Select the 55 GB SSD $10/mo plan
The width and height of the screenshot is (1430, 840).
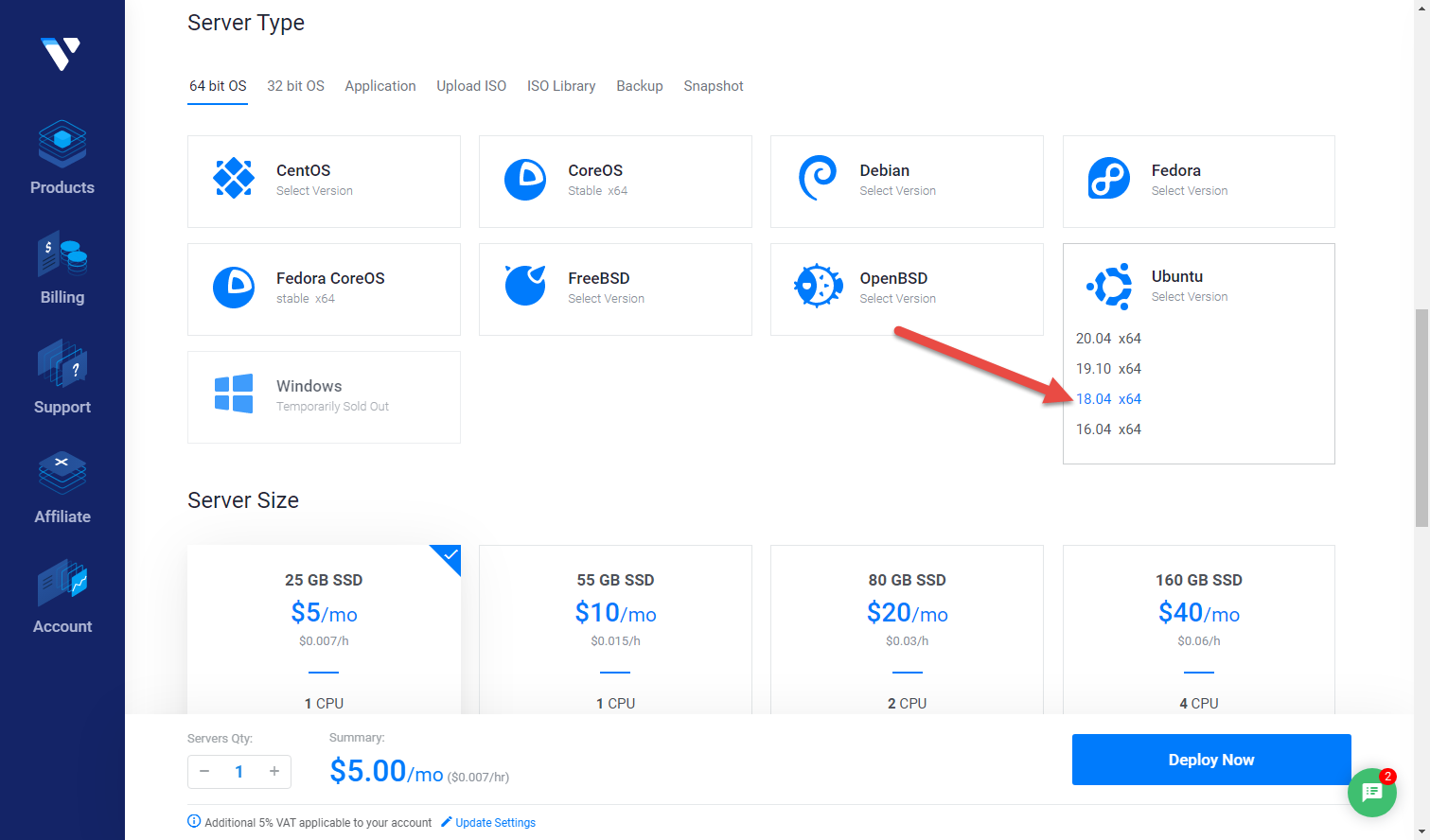pos(615,629)
